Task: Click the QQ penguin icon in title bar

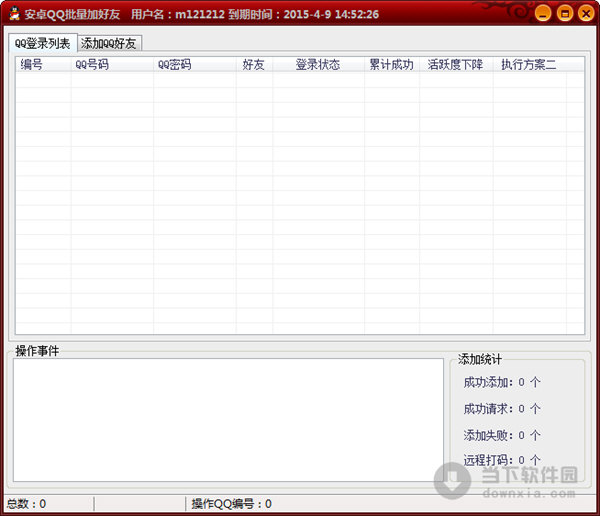Action: (15, 14)
